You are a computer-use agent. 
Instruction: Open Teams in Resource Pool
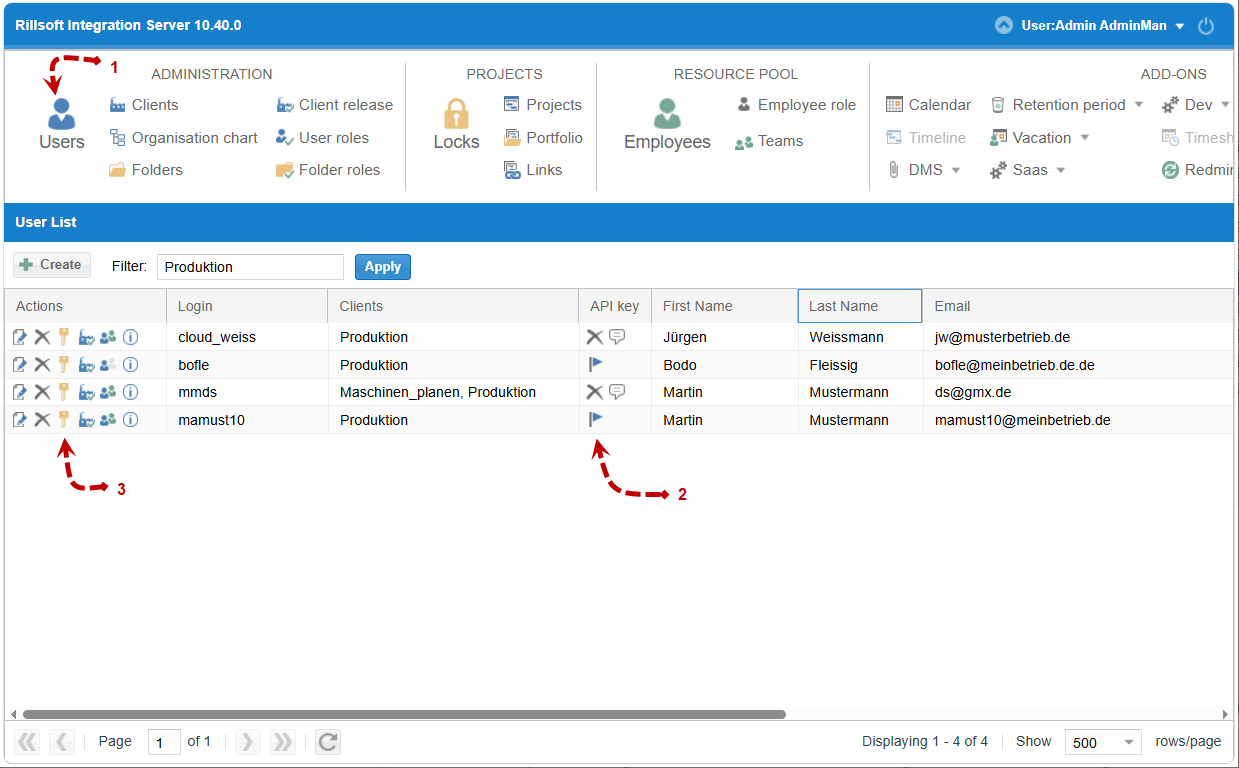(769, 141)
